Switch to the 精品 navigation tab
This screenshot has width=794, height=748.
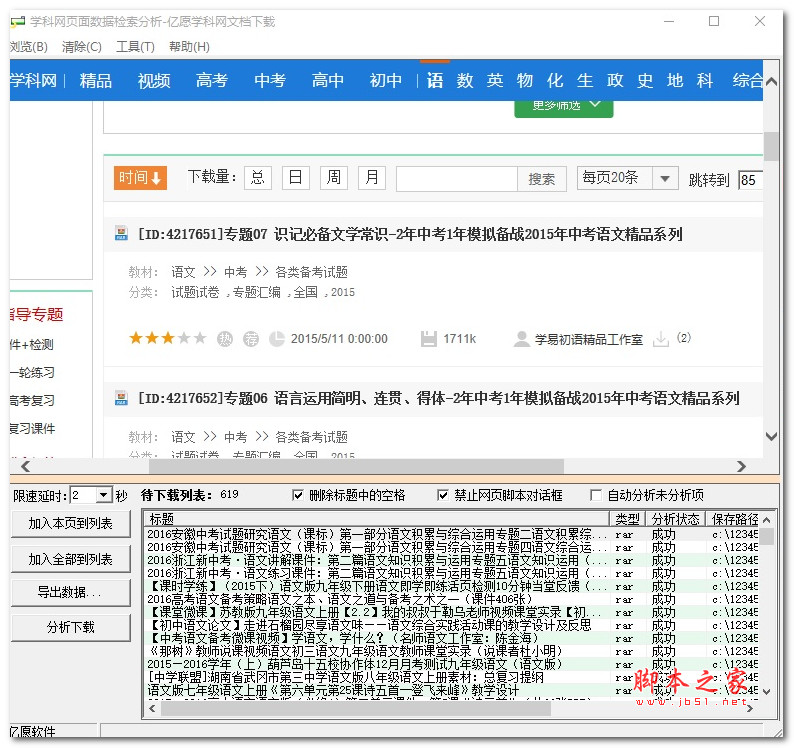(96, 81)
